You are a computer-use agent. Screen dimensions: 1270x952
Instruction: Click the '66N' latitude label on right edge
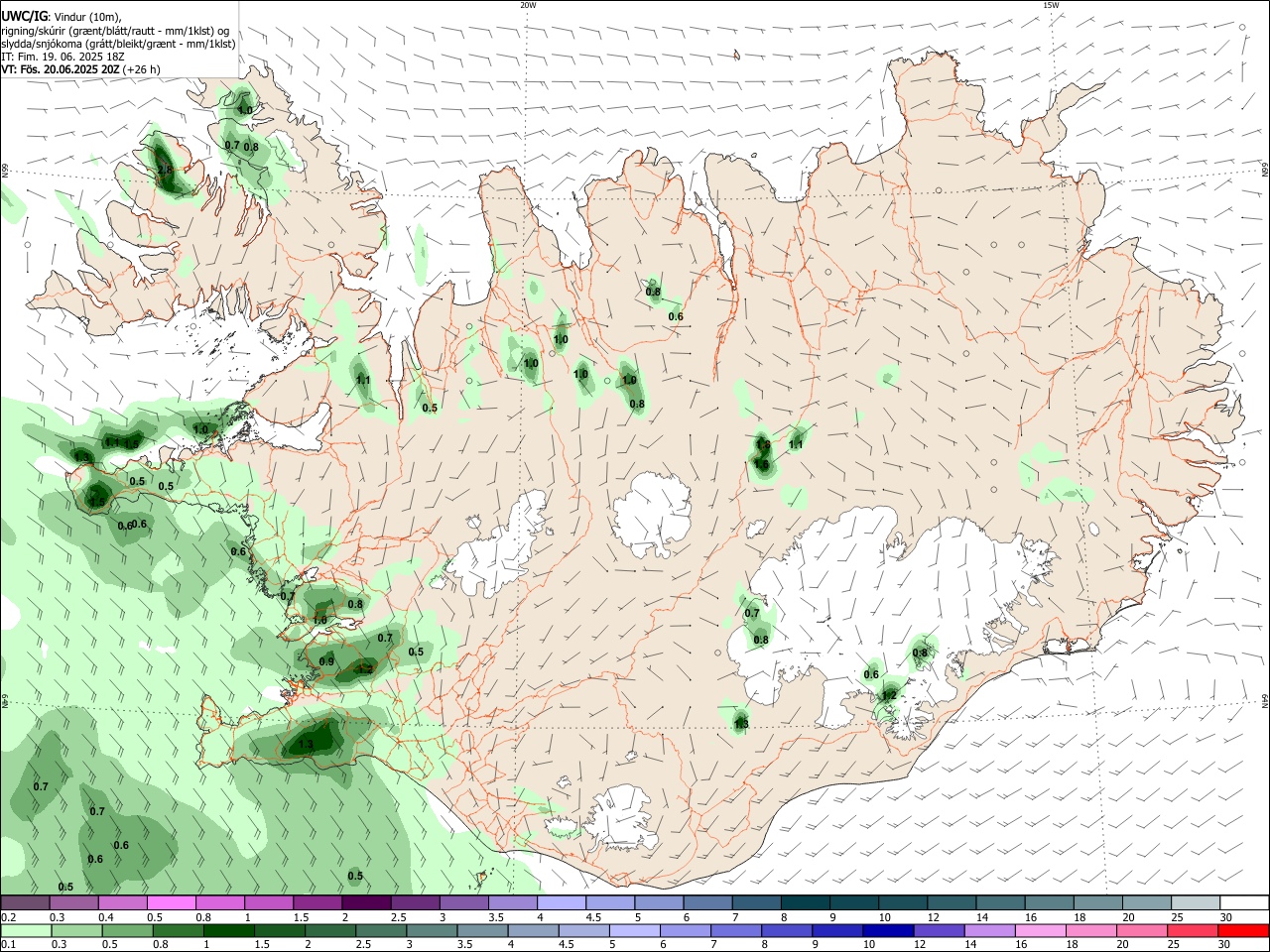1265,170
